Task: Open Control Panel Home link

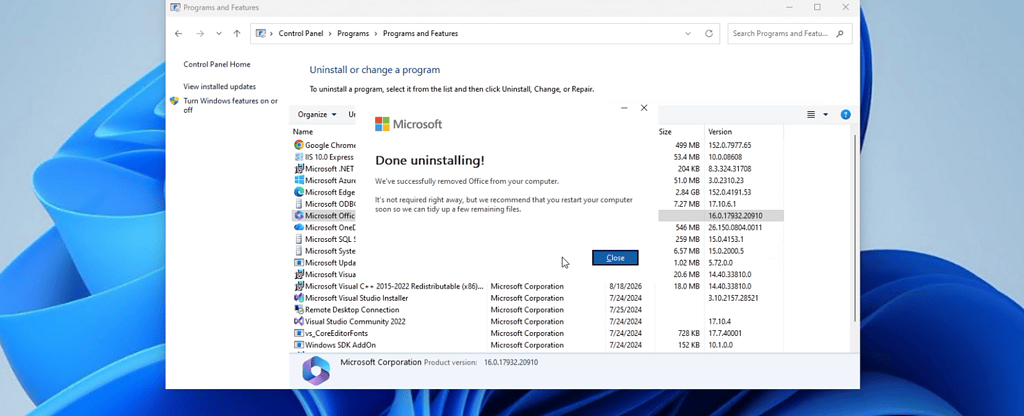Action: click(217, 65)
